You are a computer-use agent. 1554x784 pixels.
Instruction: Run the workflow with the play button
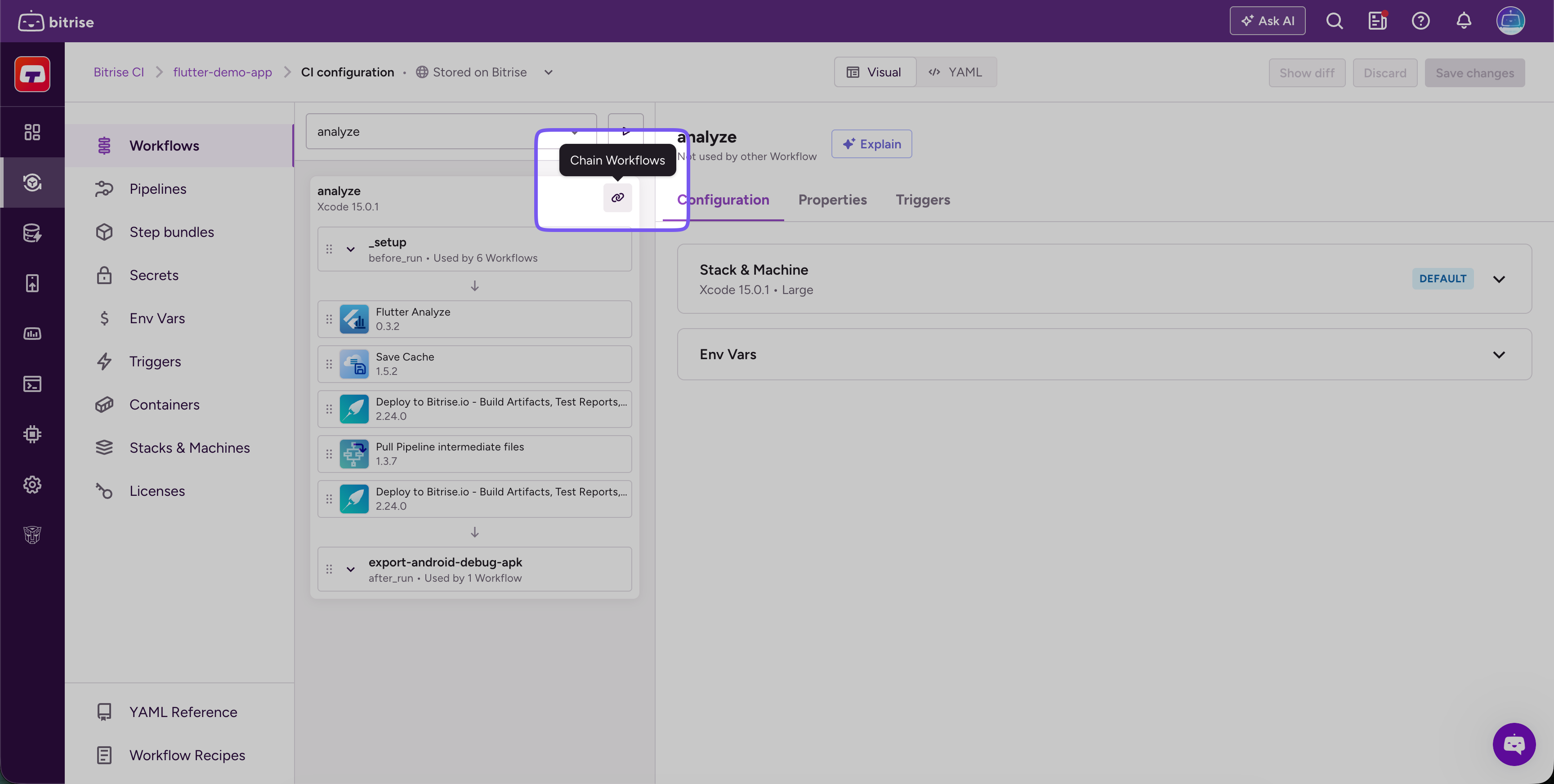(625, 131)
